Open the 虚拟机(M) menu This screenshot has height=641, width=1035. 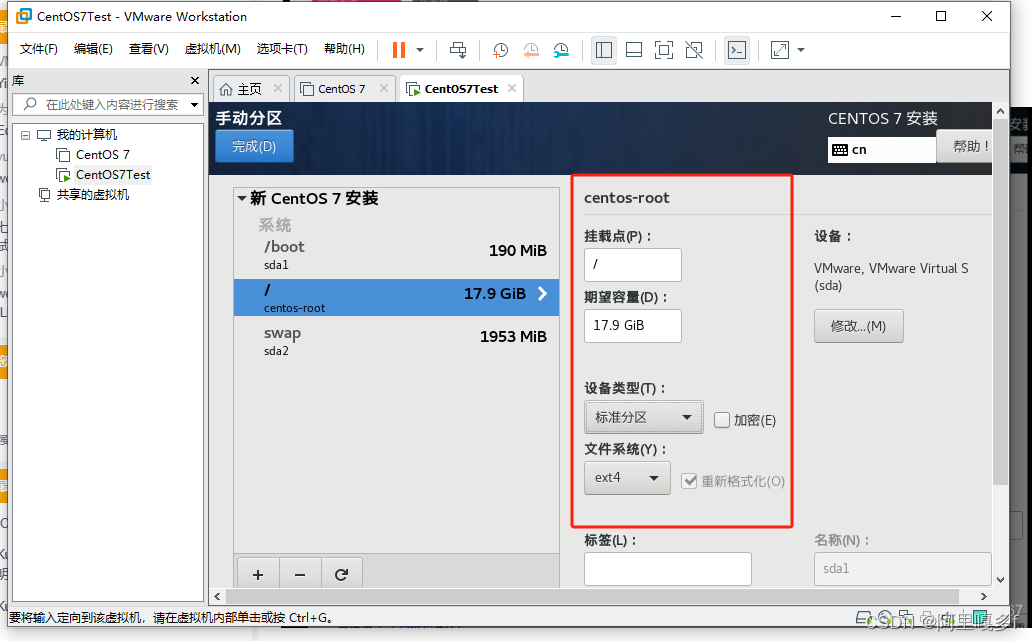click(x=212, y=49)
